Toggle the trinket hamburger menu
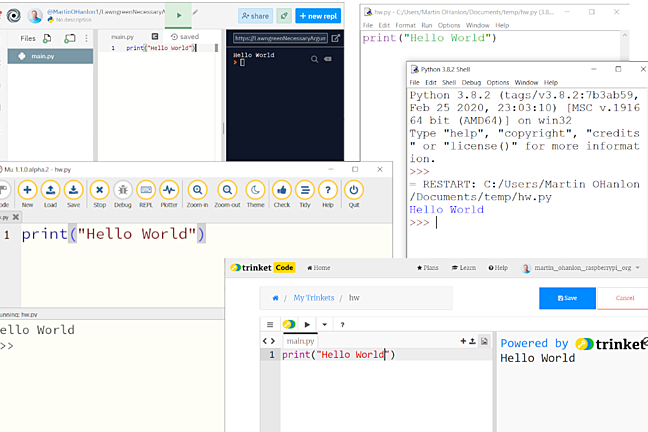 (x=269, y=324)
